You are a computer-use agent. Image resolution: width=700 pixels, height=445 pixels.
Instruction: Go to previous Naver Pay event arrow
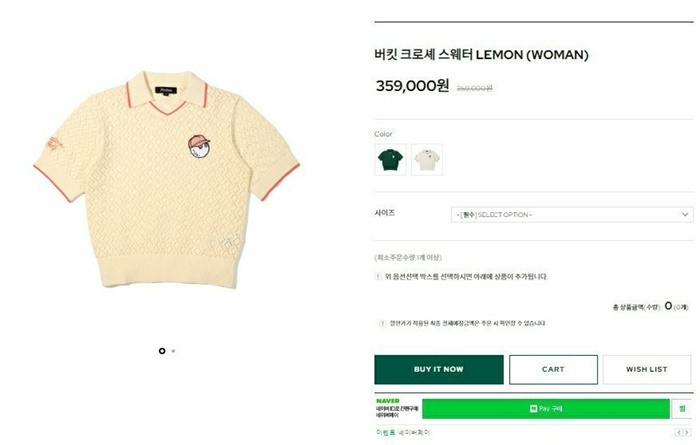point(679,432)
